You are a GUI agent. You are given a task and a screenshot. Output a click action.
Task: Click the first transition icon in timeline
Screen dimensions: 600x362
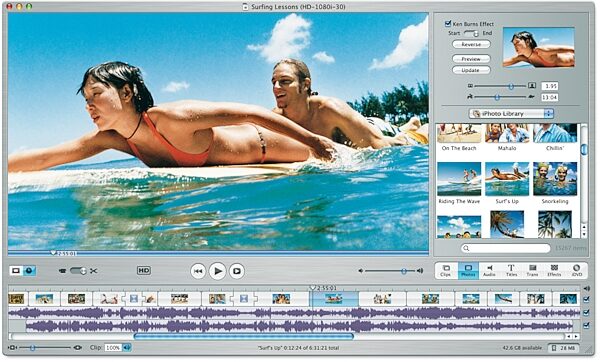[x=134, y=299]
